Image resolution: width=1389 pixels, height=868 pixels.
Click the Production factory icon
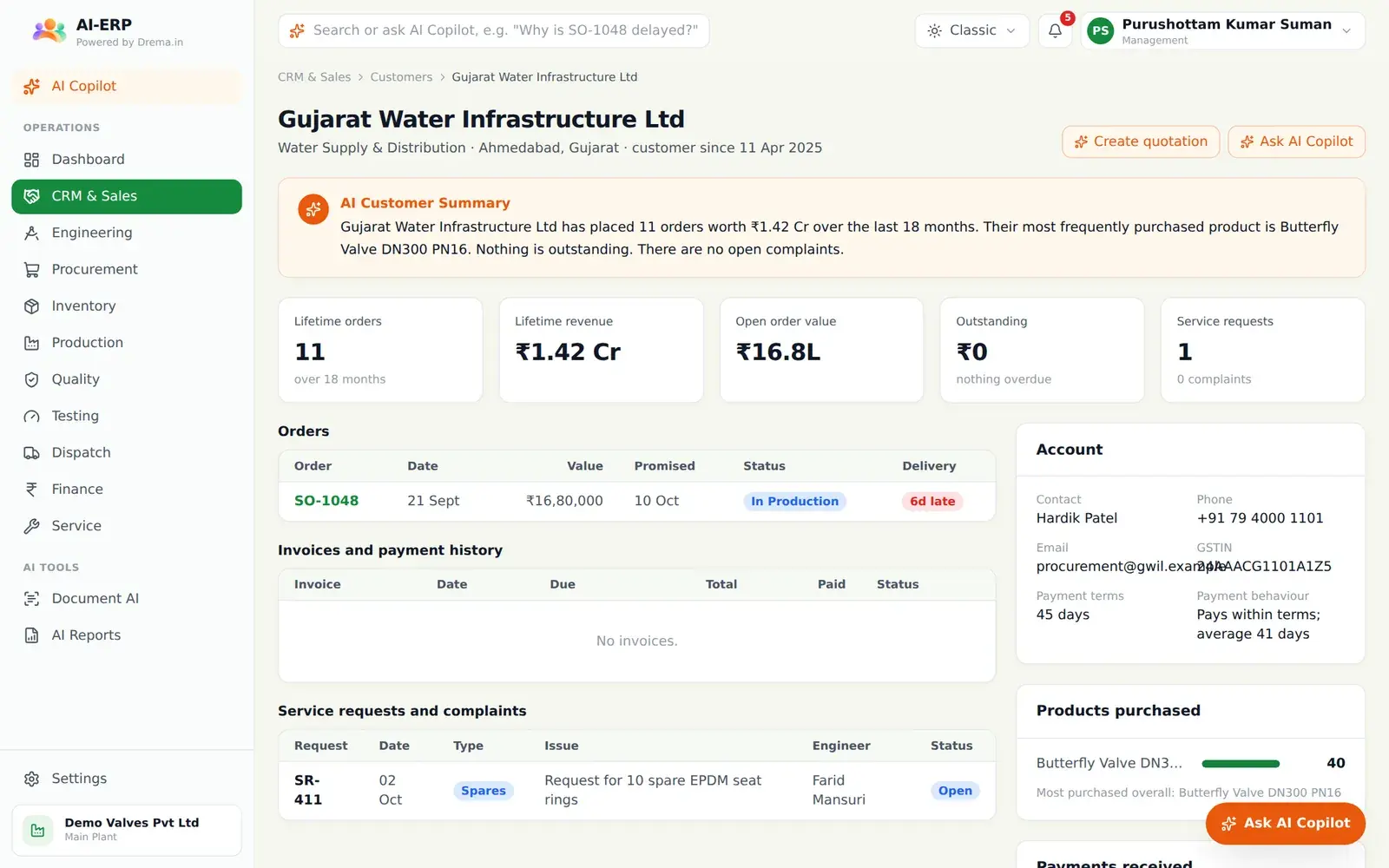point(32,343)
